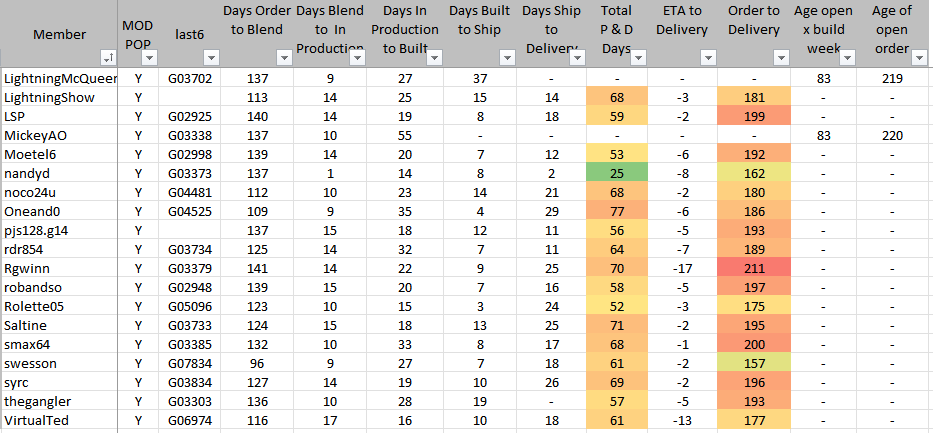
Task: Expand Days In Production to Built filter
Action: [x=432, y=58]
